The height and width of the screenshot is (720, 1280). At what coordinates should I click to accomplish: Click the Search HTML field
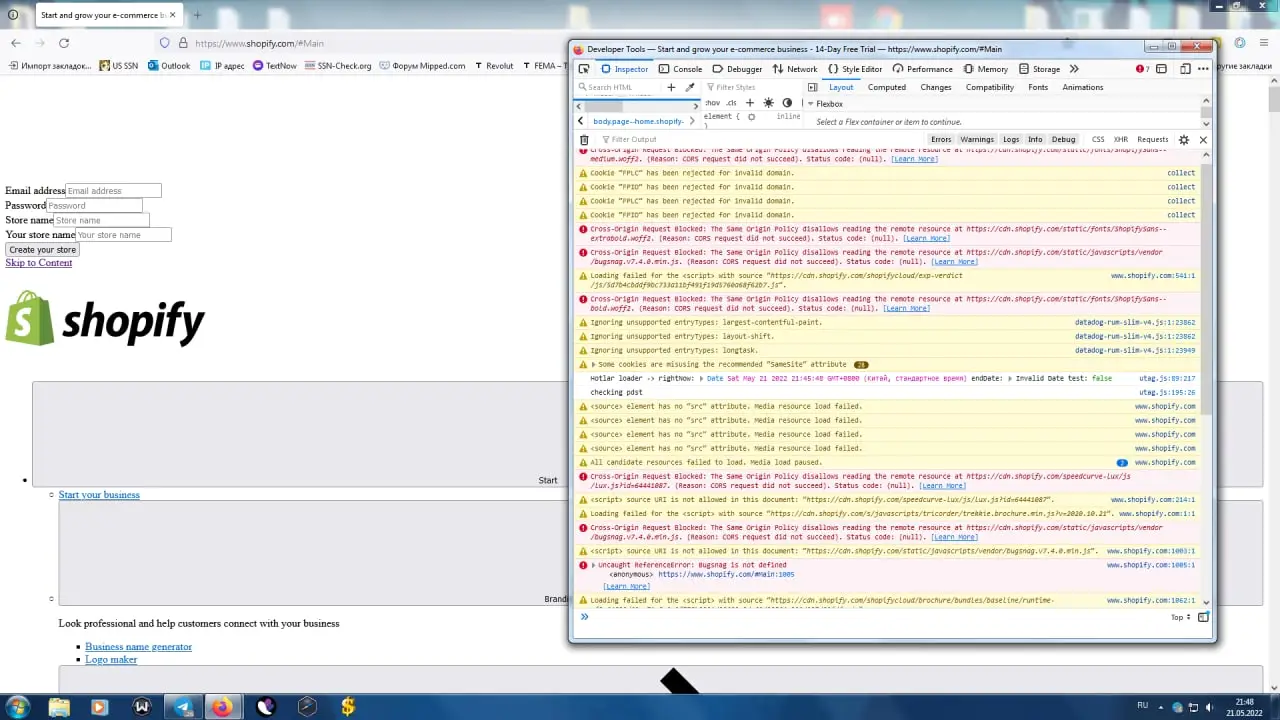click(618, 87)
